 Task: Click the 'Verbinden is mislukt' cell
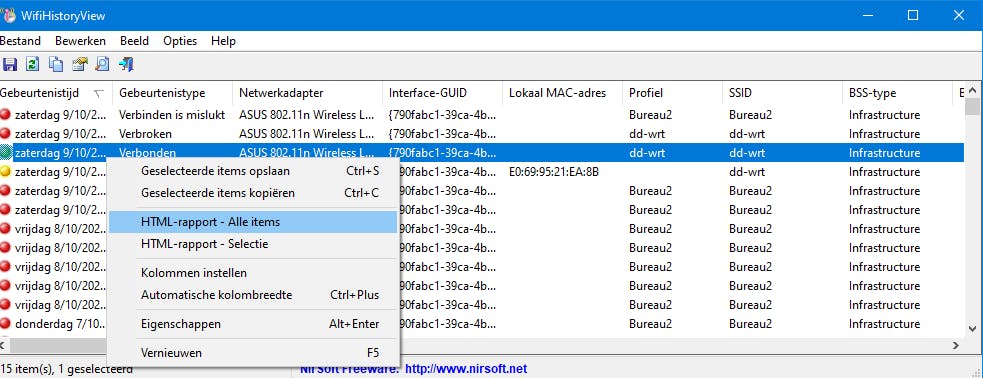pos(172,115)
